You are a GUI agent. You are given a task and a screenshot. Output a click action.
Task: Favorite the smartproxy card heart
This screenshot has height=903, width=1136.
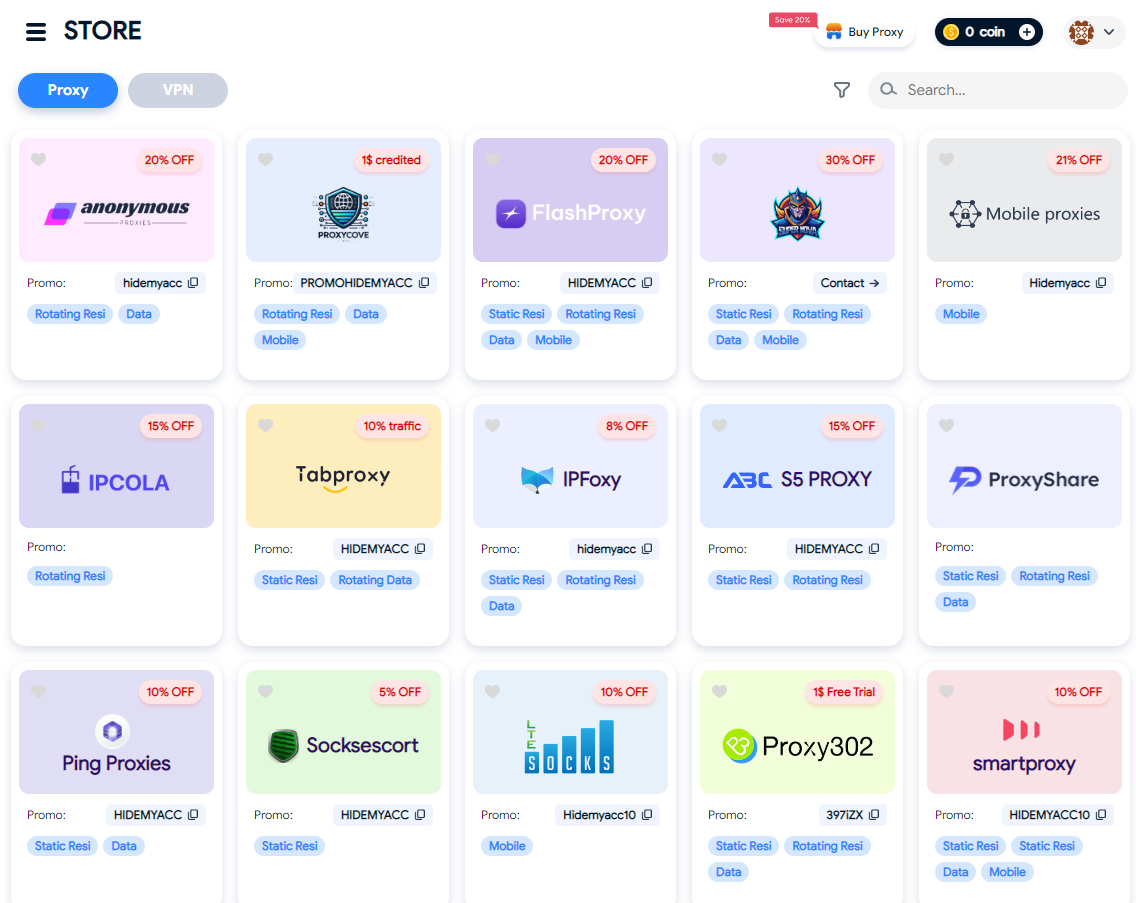click(946, 691)
